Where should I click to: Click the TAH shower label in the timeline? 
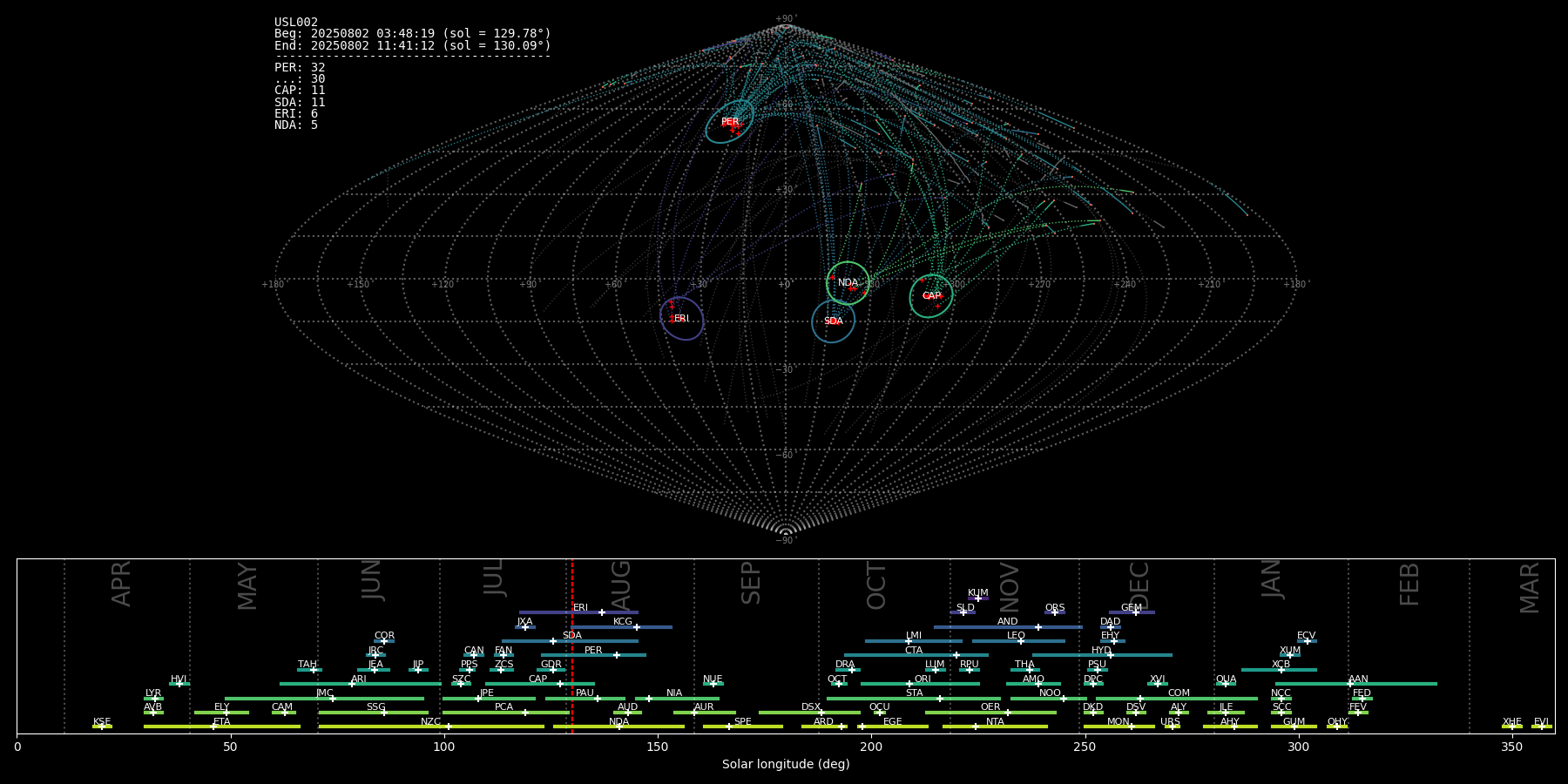point(308,665)
